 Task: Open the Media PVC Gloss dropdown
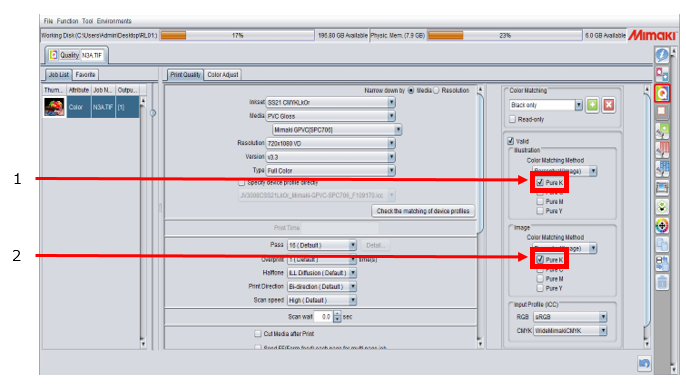click(x=330, y=116)
